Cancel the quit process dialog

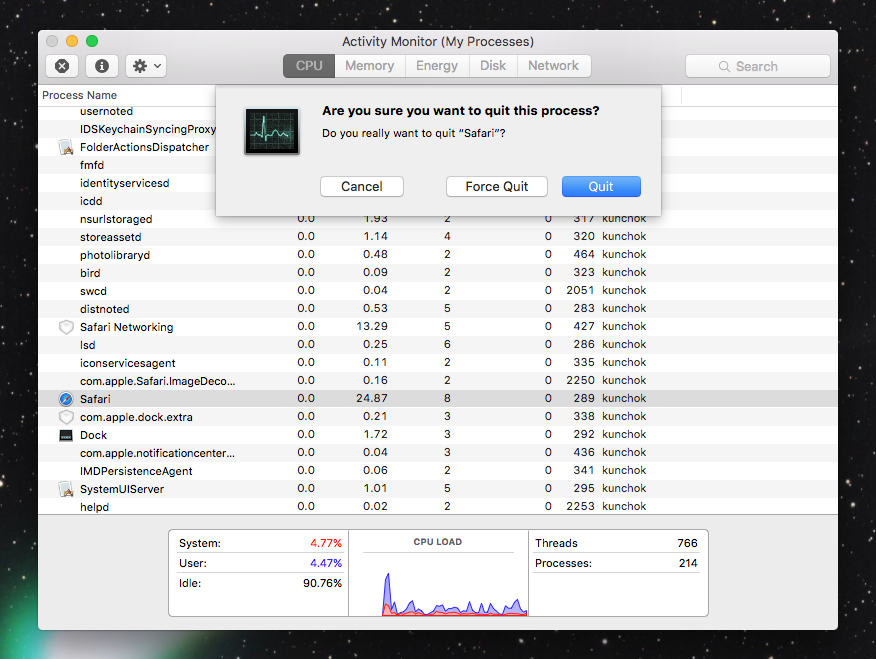click(x=362, y=187)
